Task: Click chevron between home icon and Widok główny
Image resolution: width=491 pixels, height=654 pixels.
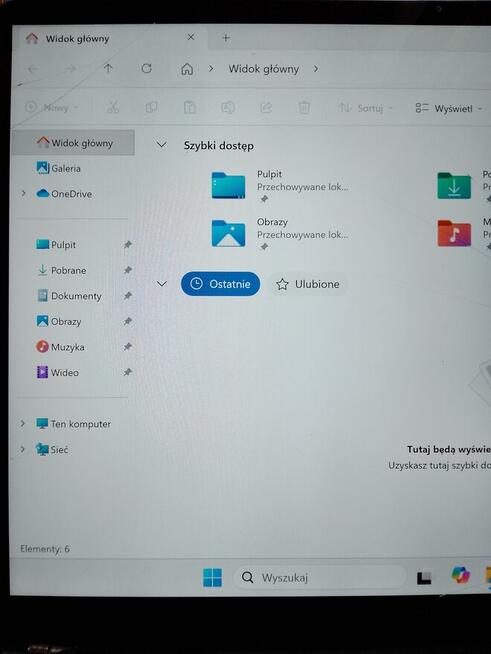Action: coord(211,68)
